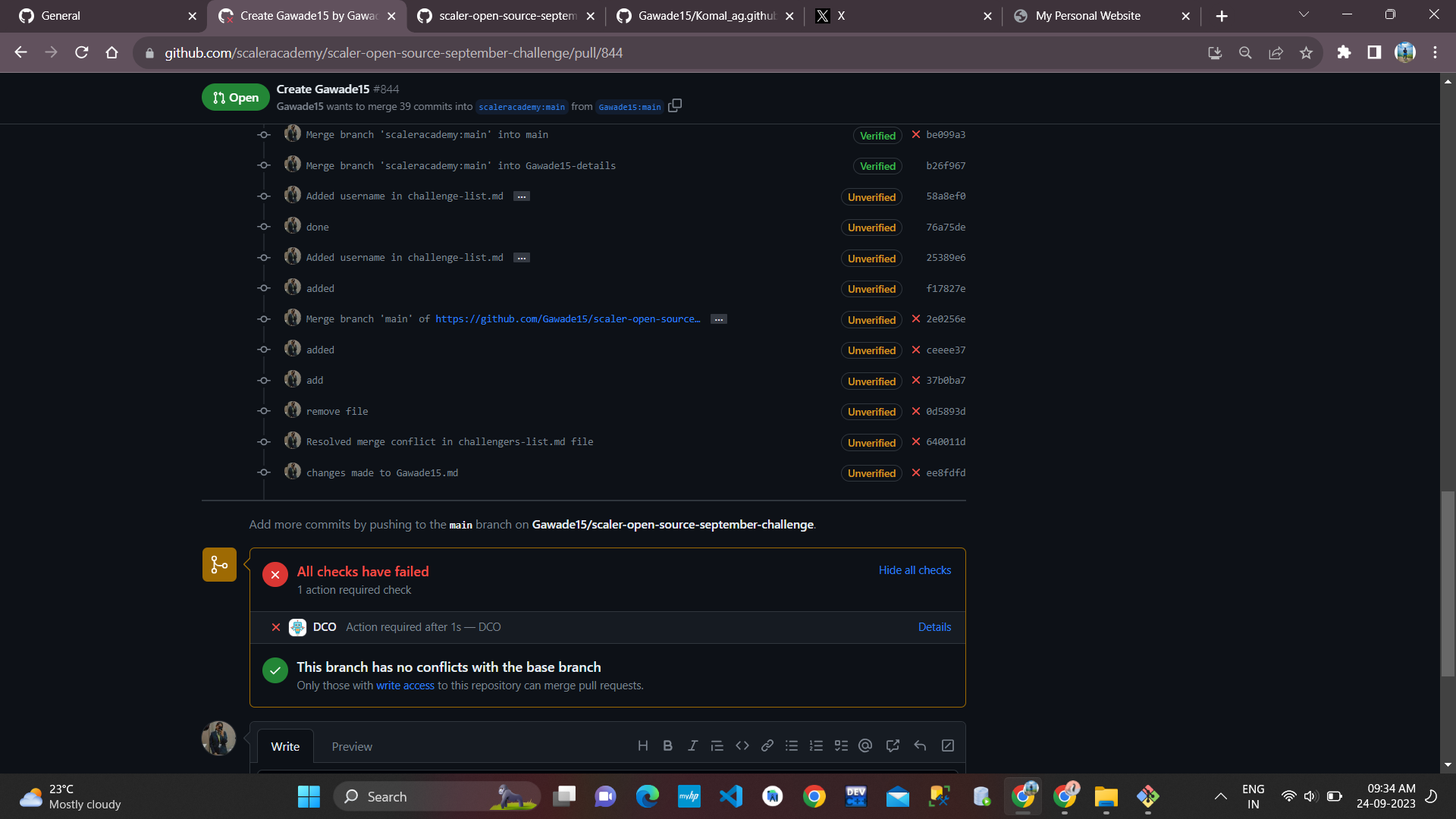The width and height of the screenshot is (1456, 819).
Task: Click the 'Hide all checks' link
Action: pyautogui.click(x=915, y=570)
